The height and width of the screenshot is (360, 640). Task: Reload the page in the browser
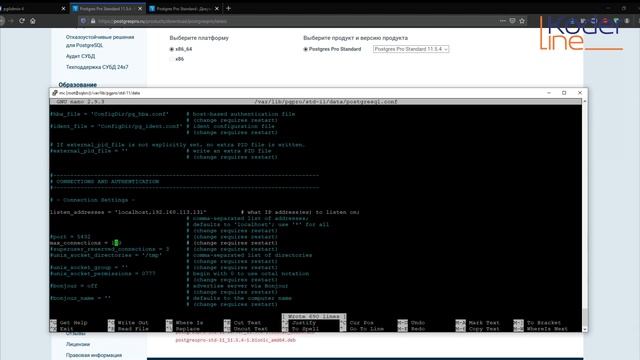coord(22,21)
